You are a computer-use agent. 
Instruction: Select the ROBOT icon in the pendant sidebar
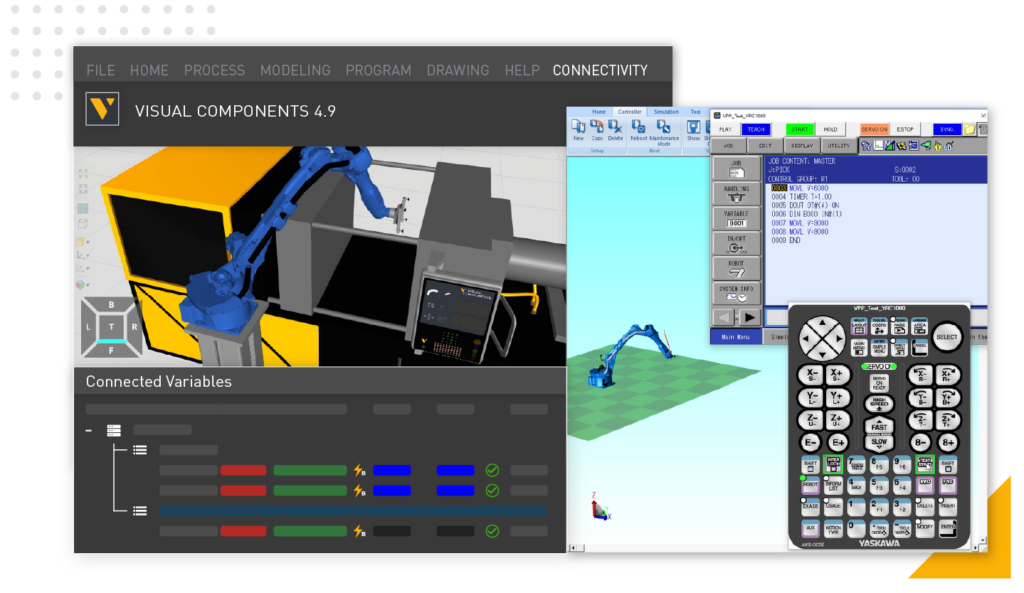(738, 269)
